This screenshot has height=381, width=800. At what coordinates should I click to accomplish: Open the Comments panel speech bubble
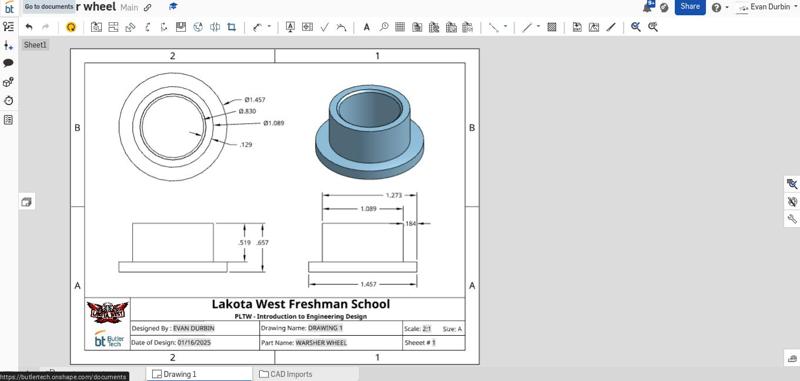(8, 63)
